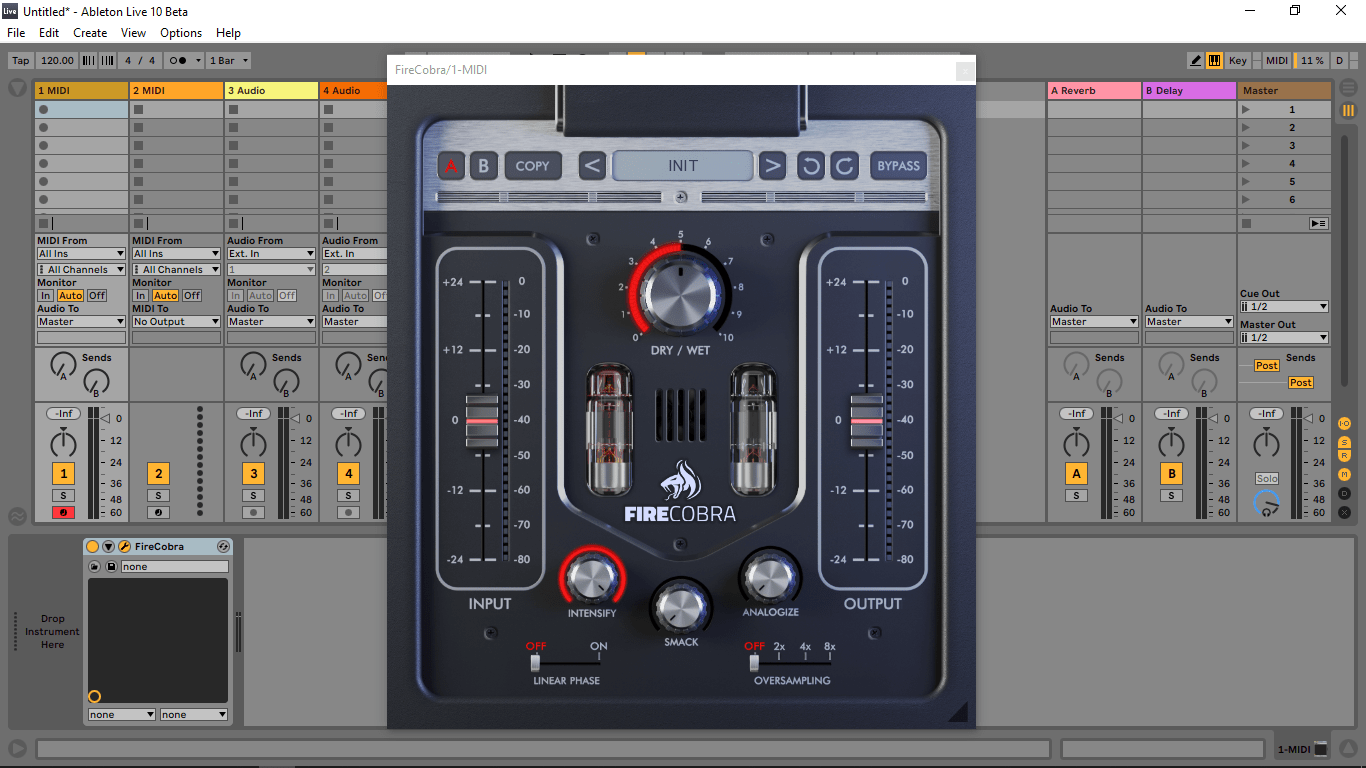The width and height of the screenshot is (1366, 768).
Task: Open the Edit menu
Action: click(49, 33)
